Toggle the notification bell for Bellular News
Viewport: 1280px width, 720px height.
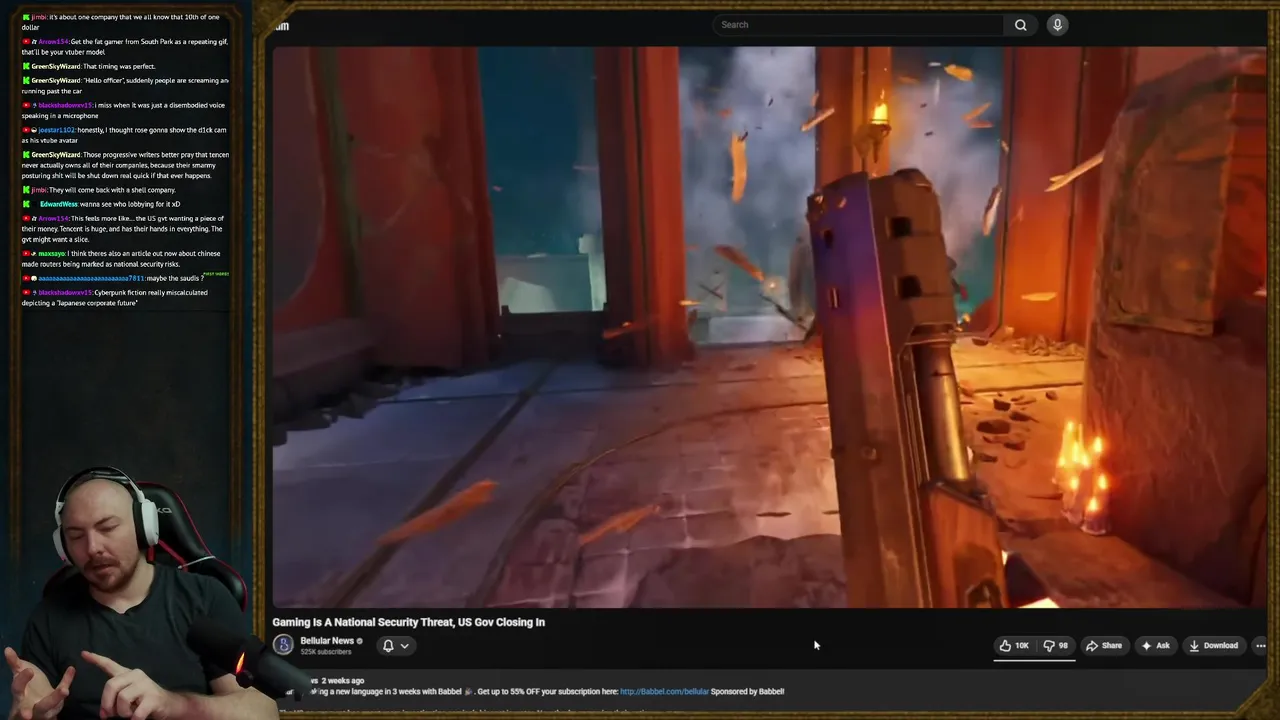click(x=388, y=646)
